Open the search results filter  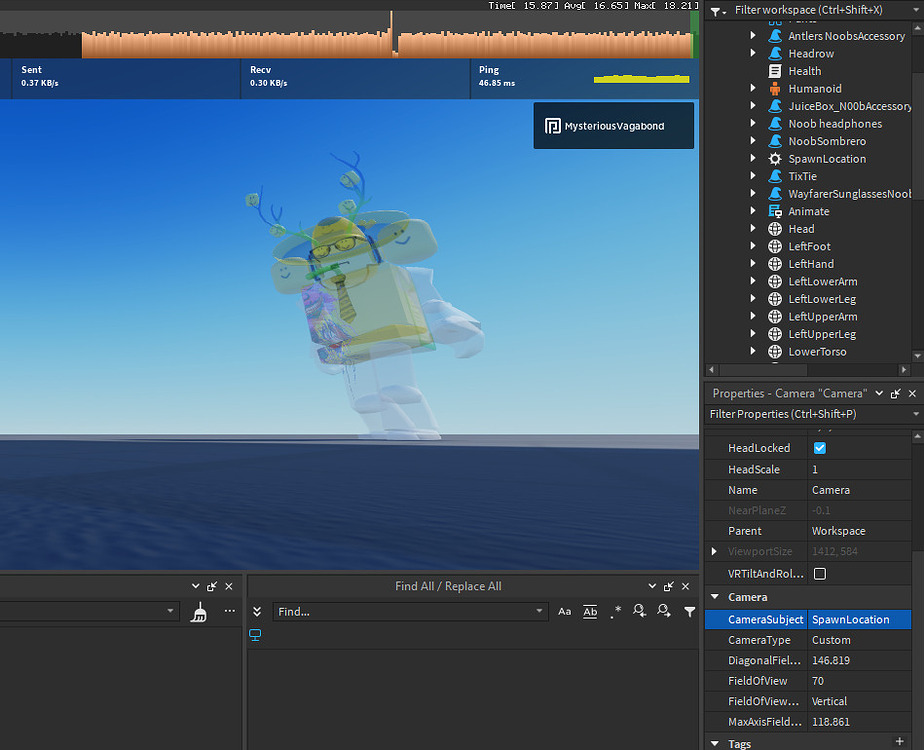[689, 612]
